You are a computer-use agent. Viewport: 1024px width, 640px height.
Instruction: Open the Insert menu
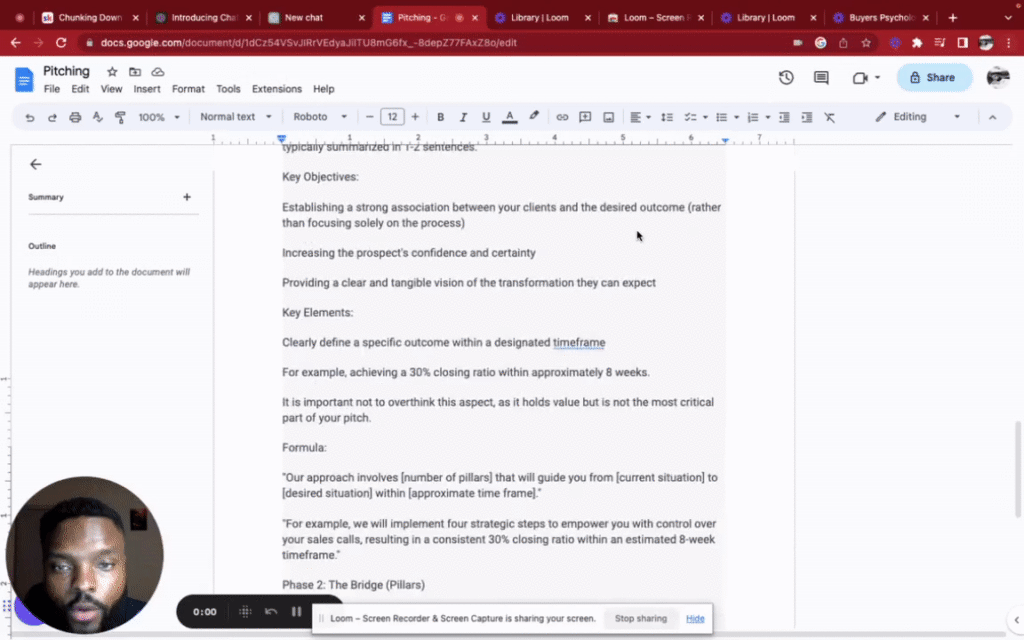pyautogui.click(x=147, y=89)
